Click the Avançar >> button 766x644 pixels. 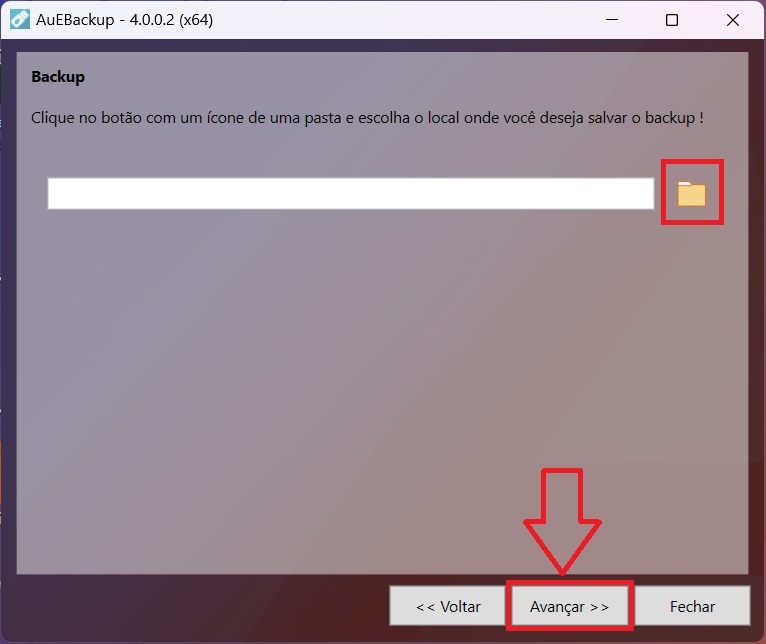coord(570,606)
